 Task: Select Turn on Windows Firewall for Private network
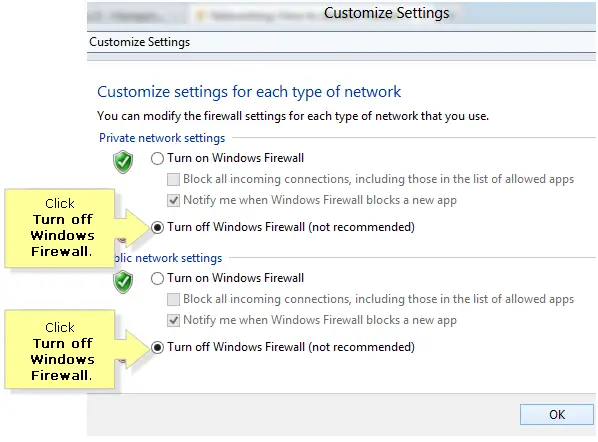click(157, 158)
